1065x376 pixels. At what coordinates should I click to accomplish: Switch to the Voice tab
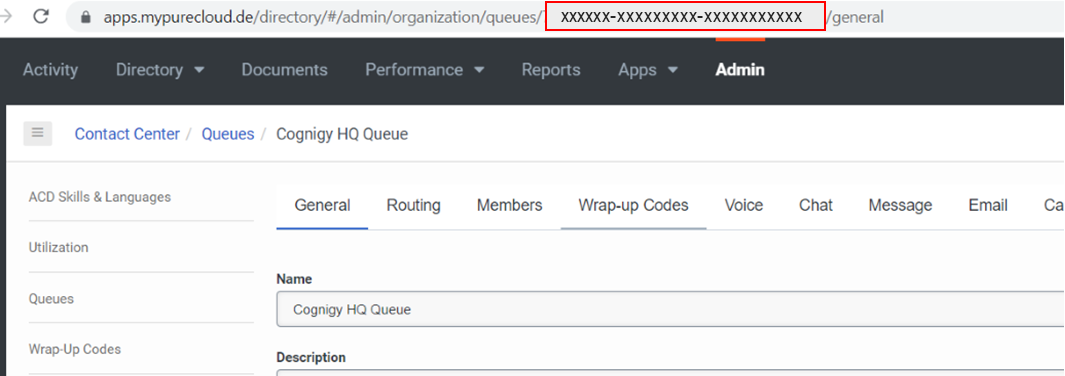click(x=744, y=205)
